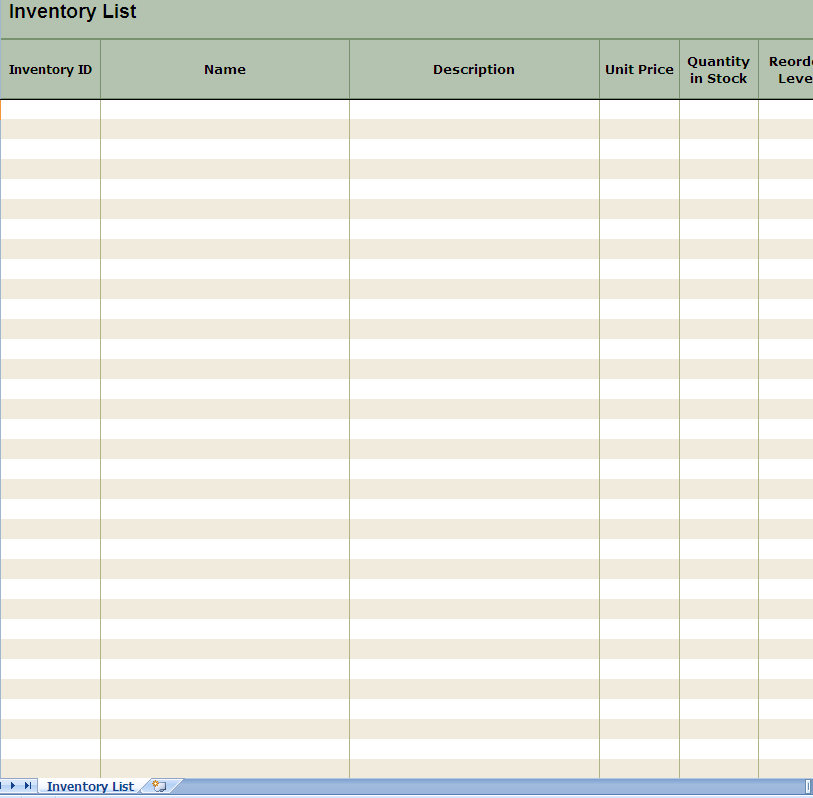813x798 pixels.
Task: Select a shaded row under Description
Action: pos(473,127)
